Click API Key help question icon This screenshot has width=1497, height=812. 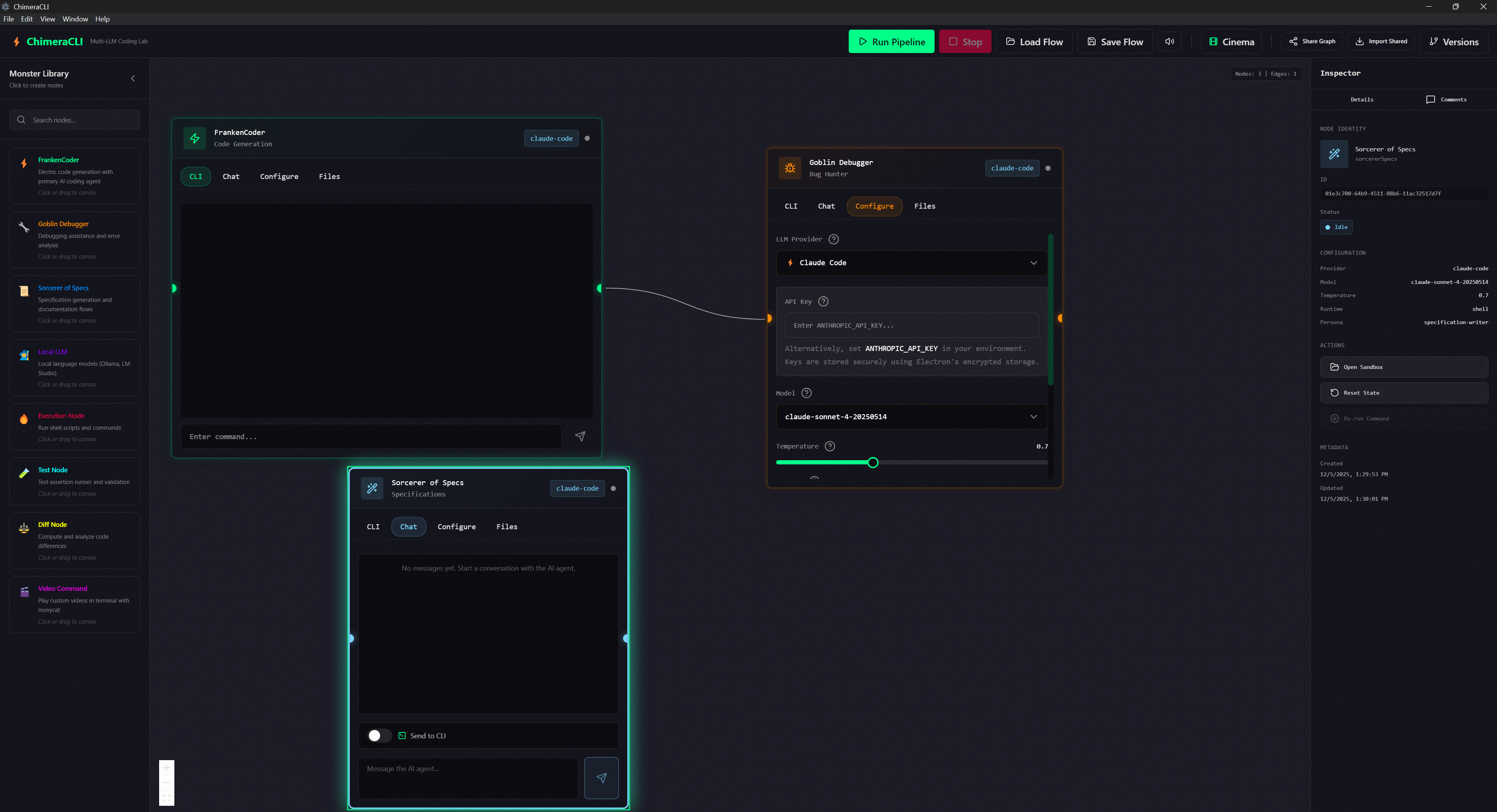coord(823,301)
